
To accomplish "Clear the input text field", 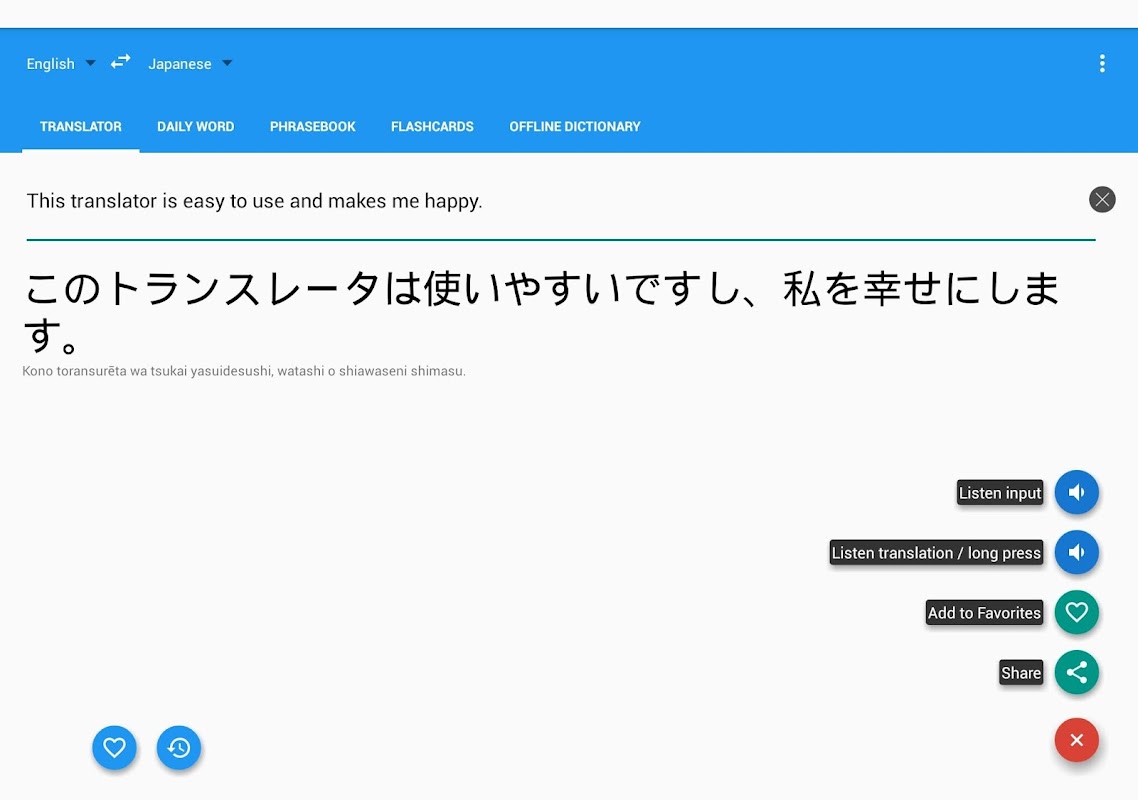I will pyautogui.click(x=1102, y=200).
